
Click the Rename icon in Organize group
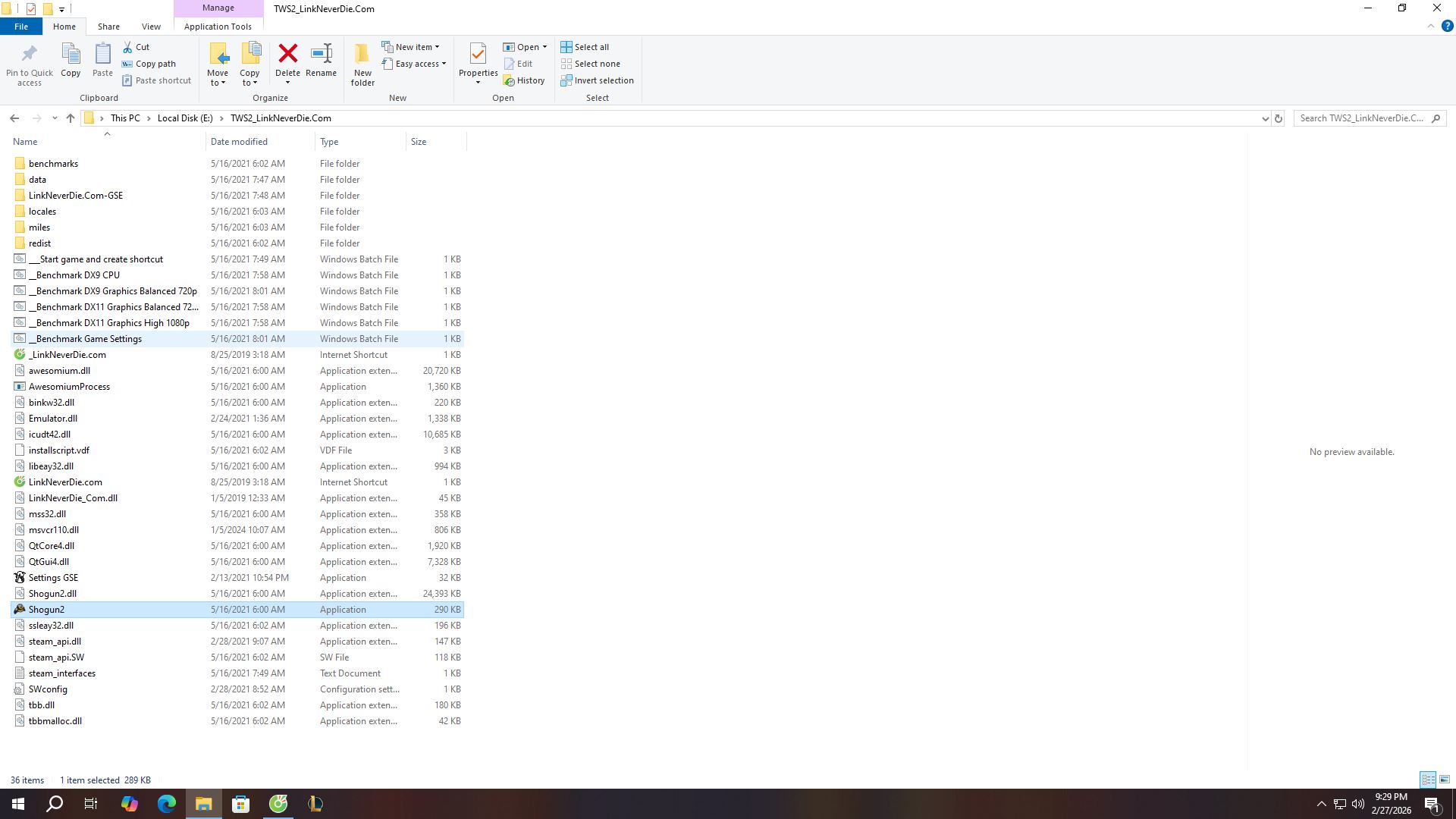[x=321, y=54]
